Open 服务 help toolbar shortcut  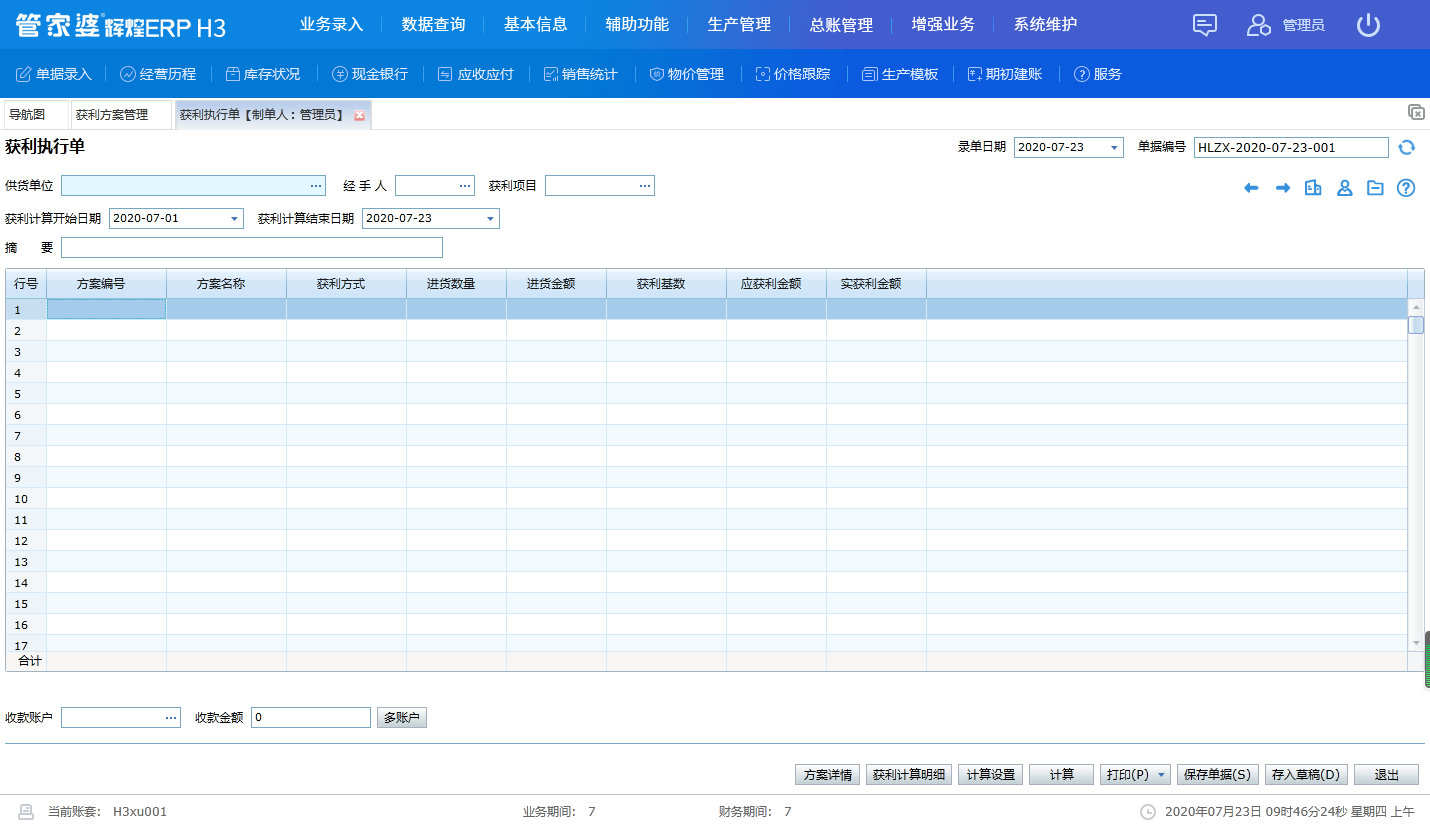pos(1097,74)
